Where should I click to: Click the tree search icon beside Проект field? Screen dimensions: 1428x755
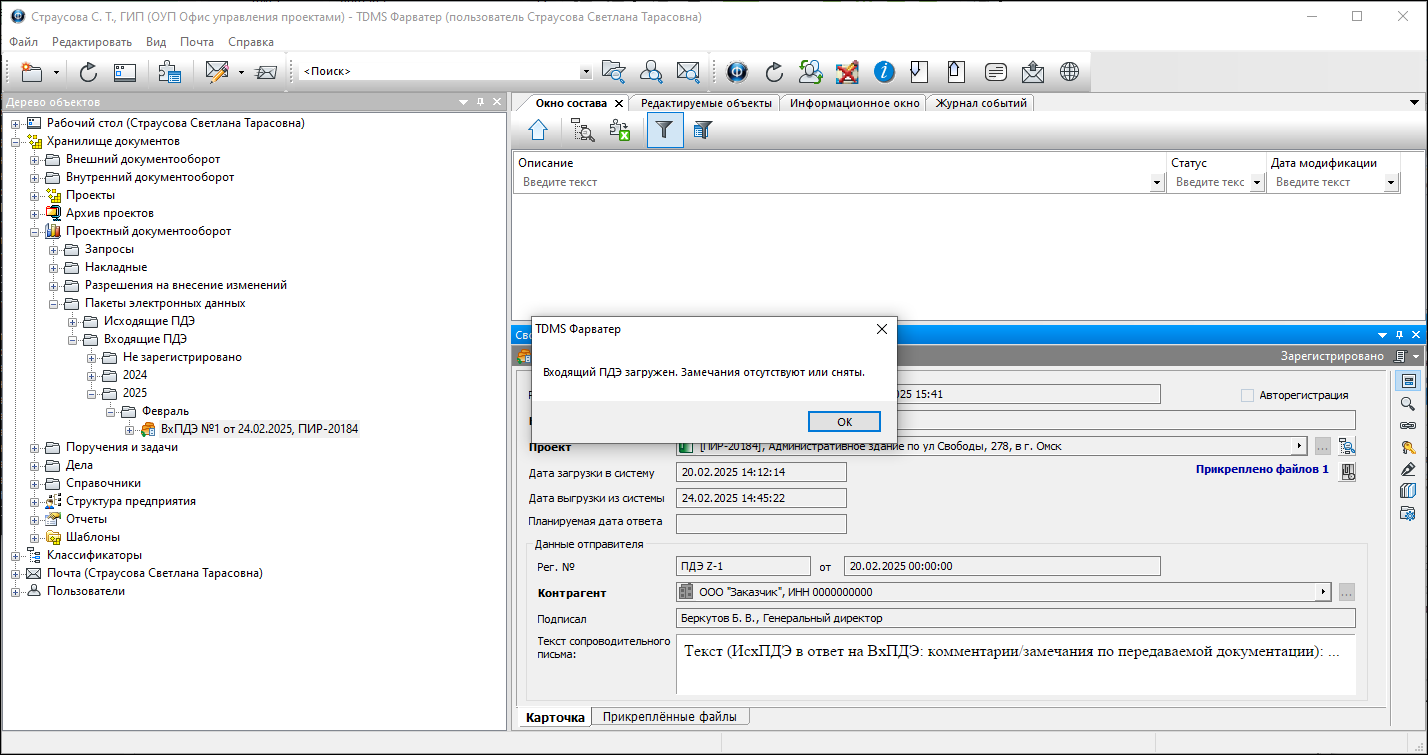point(1347,446)
